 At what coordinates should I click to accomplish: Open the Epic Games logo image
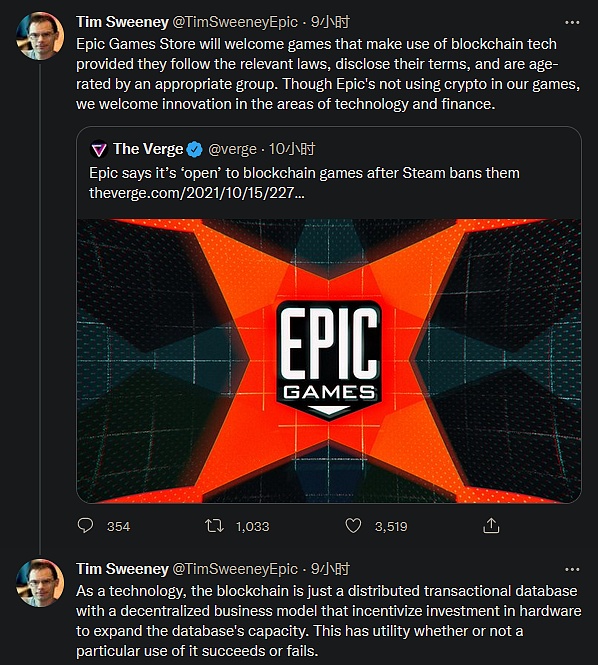click(329, 361)
